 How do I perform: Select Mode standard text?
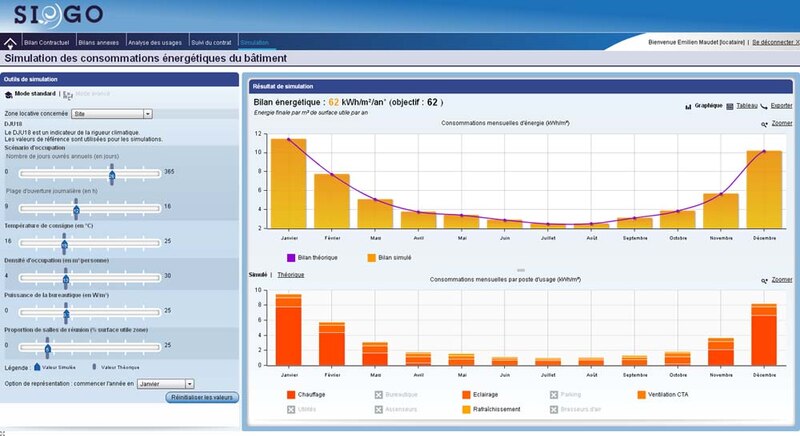tap(35, 94)
